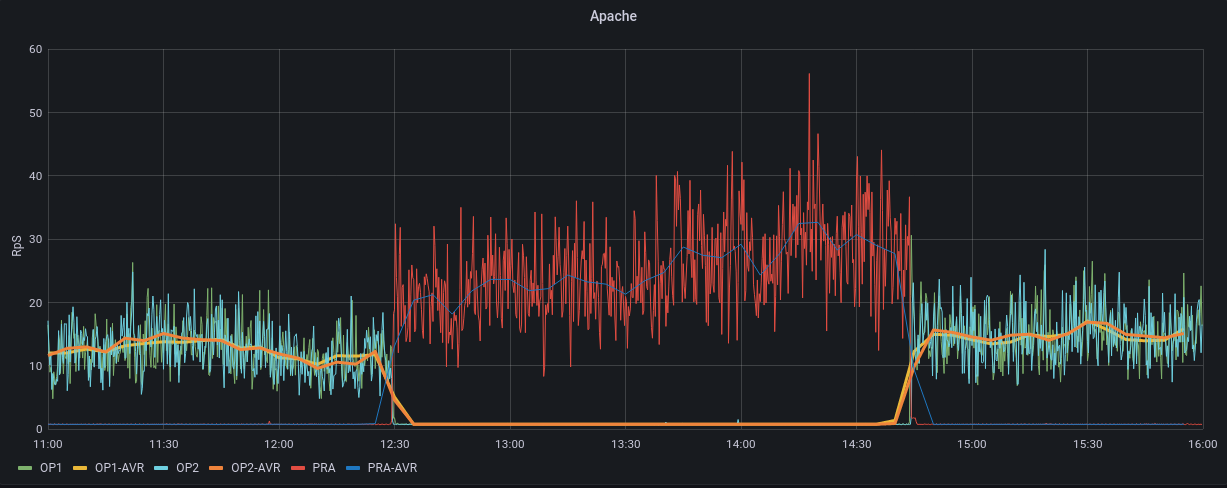The width and height of the screenshot is (1227, 488).
Task: Click the RpS y-axis title
Action: pyautogui.click(x=17, y=244)
